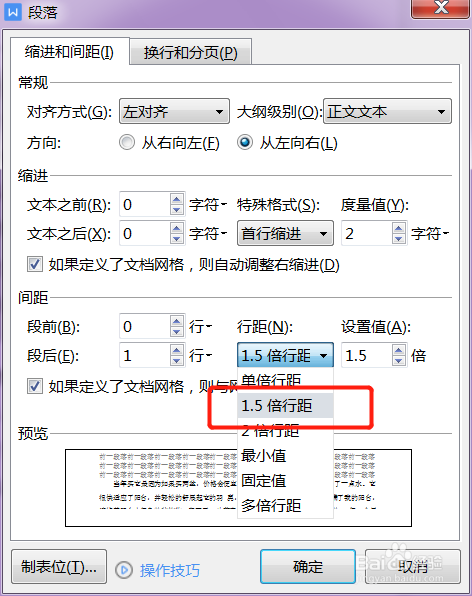472x596 pixels.
Task: Choose 多倍行距 from line spacing list
Action: coord(285,506)
